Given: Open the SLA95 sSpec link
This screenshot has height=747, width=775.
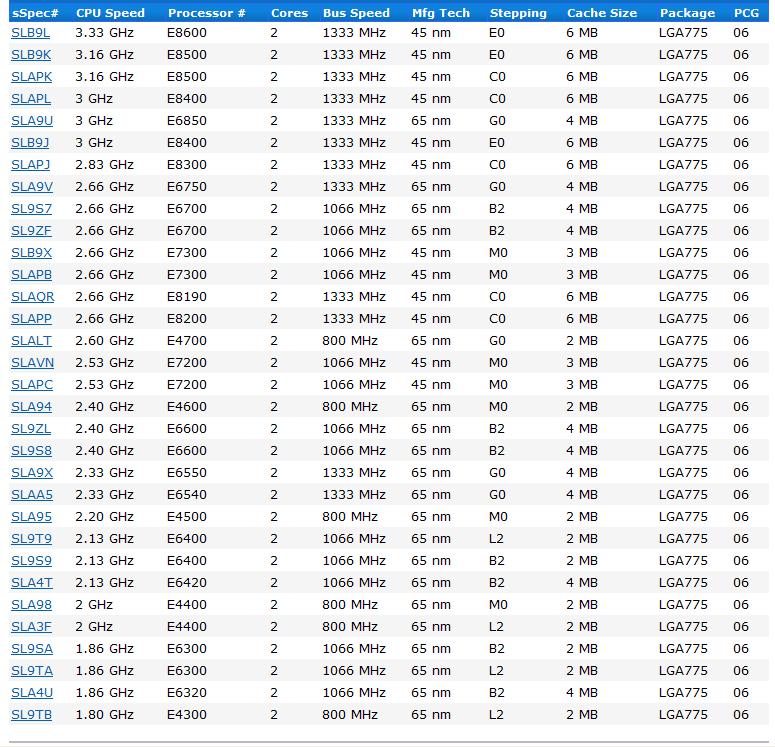Looking at the screenshot, I should click(31, 517).
